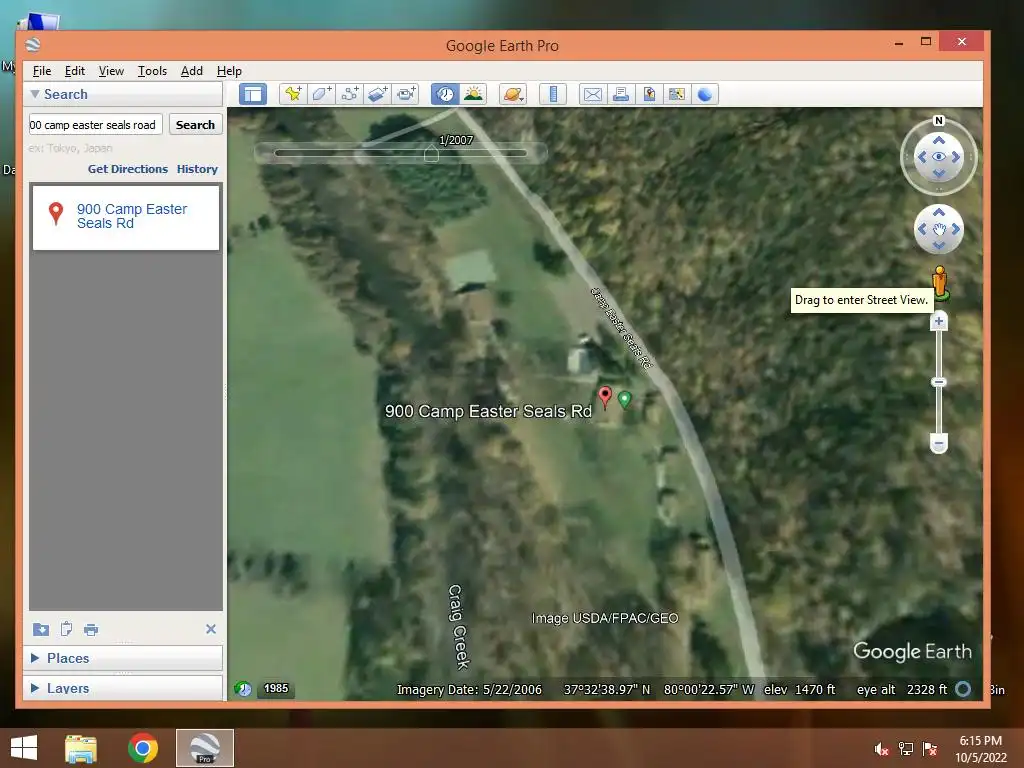Click the Street View pegman icon
Viewport: 1024px width, 768px height.
point(940,283)
